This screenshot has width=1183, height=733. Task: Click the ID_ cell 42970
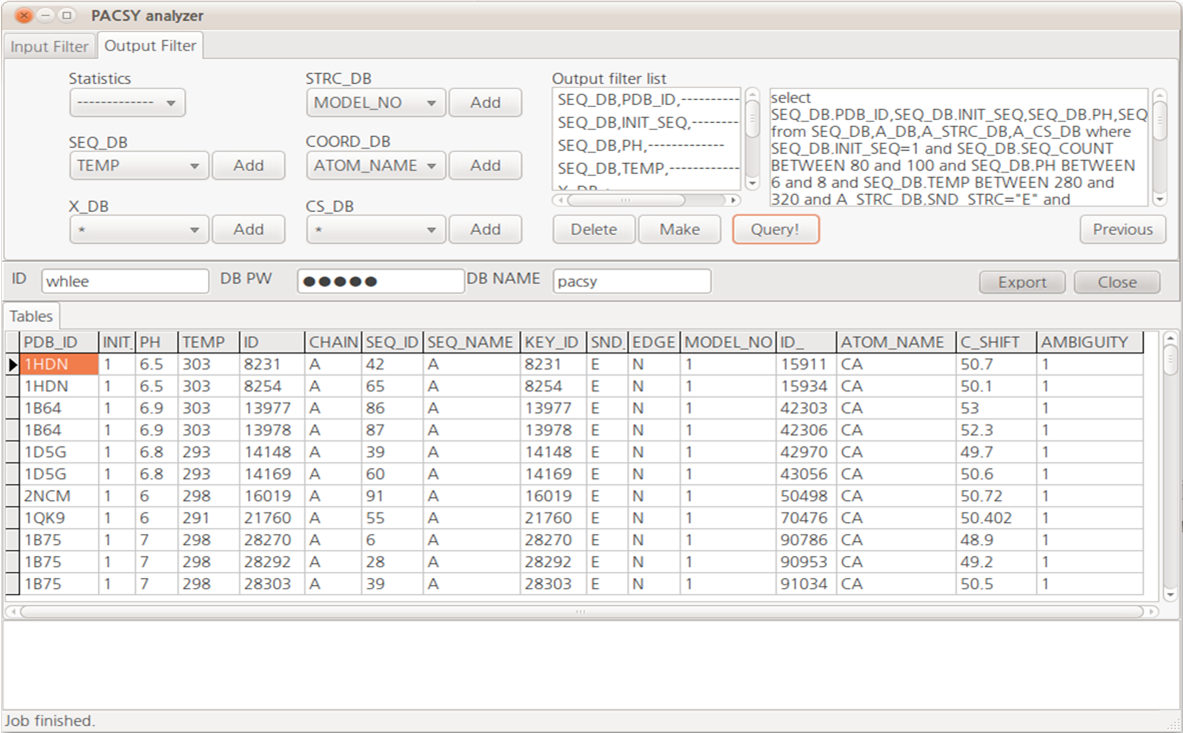click(x=807, y=452)
